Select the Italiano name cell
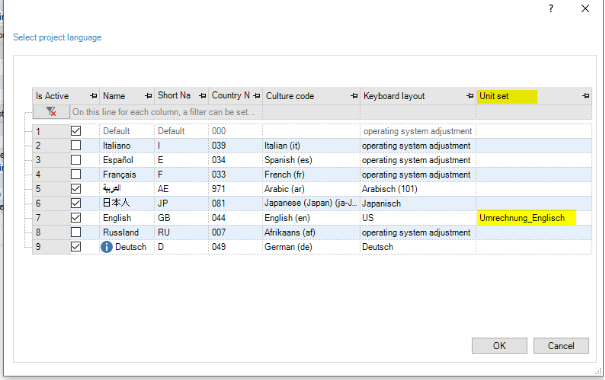Screen dimensions: 605x380 (127, 146)
